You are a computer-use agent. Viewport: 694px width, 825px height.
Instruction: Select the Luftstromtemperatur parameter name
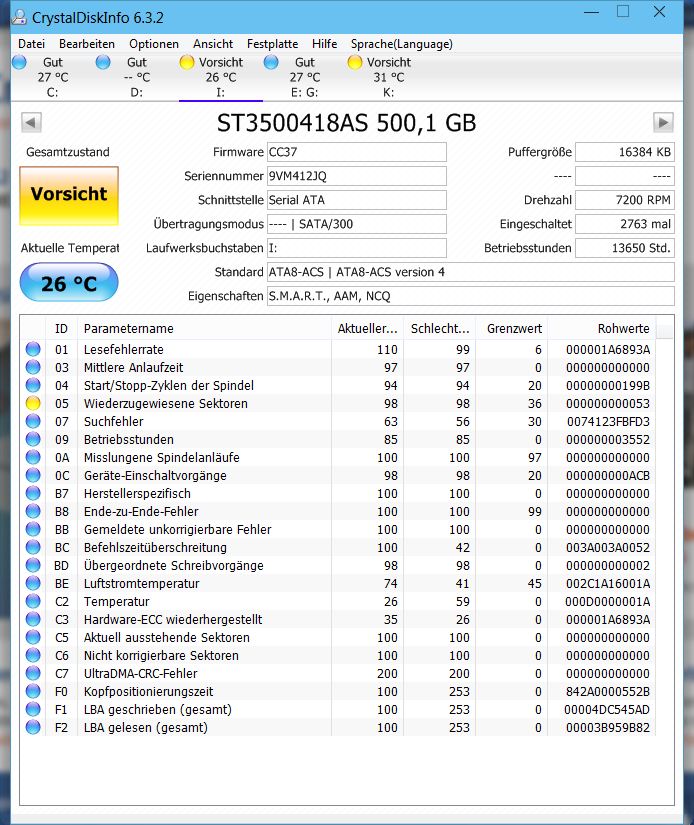tap(142, 583)
